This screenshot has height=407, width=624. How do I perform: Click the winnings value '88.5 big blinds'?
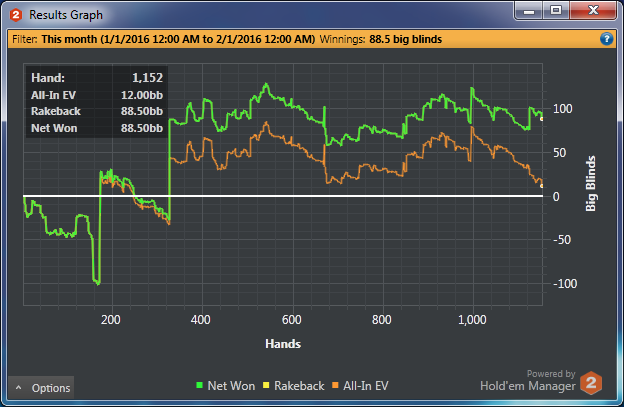coord(406,39)
